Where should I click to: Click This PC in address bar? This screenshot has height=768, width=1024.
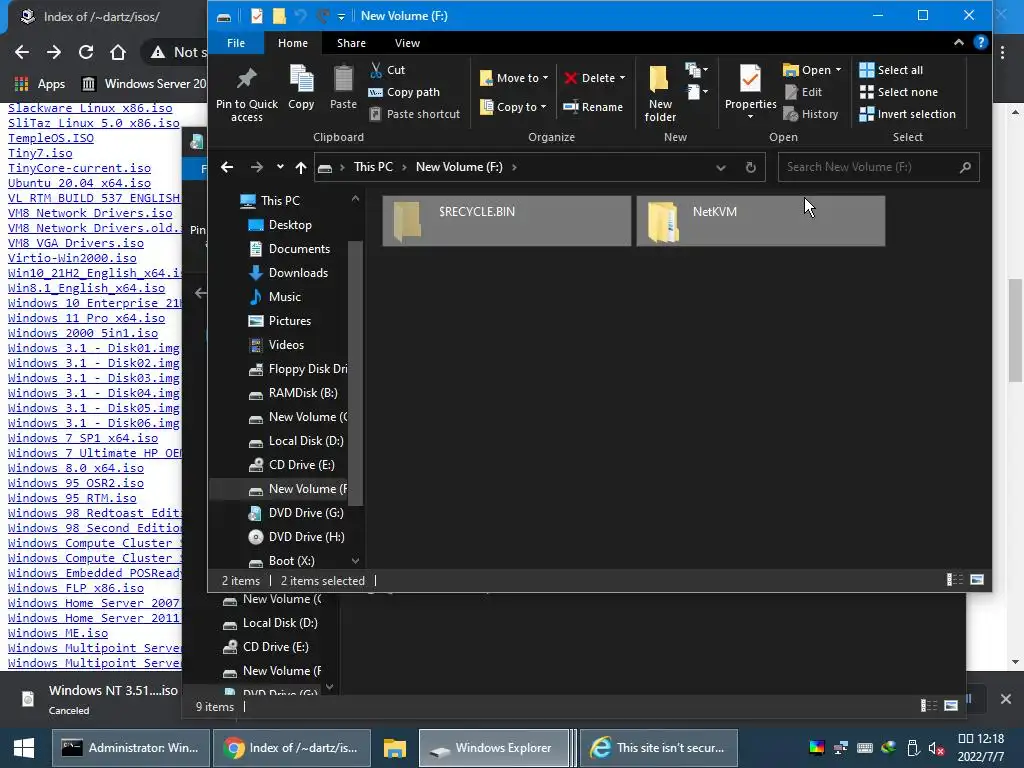(x=373, y=167)
